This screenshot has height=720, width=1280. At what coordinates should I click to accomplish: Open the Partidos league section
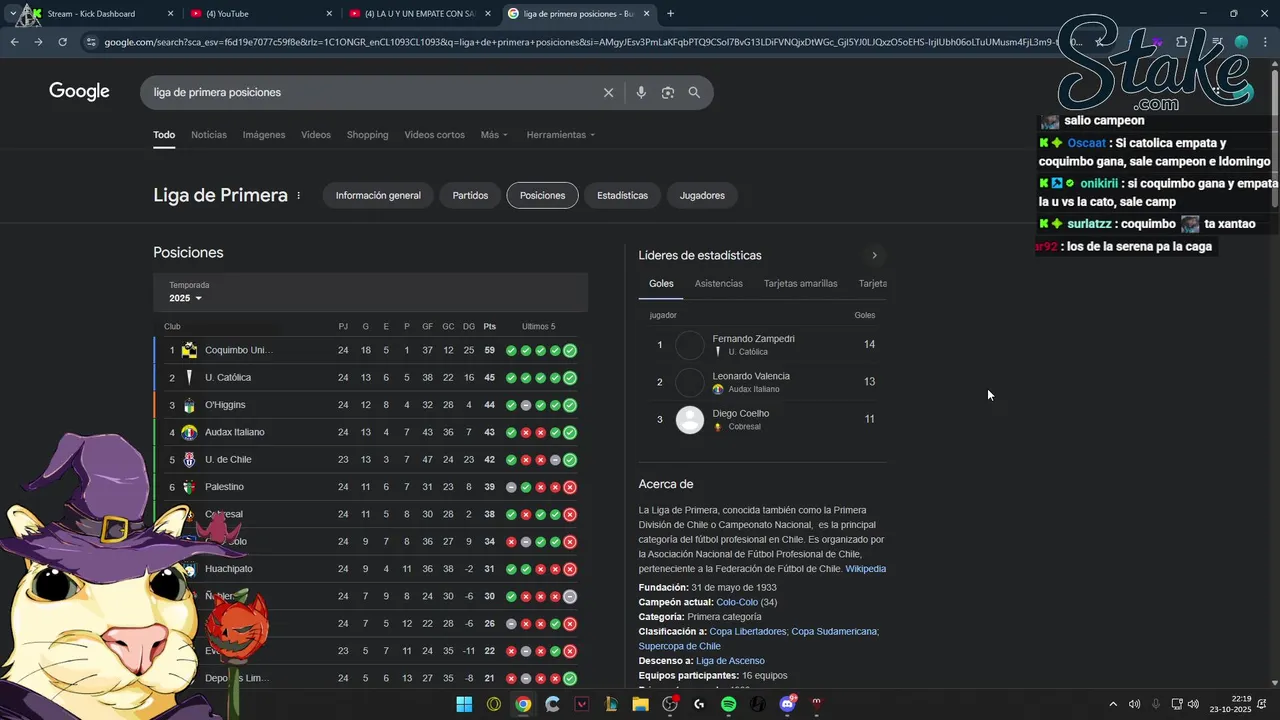click(x=470, y=196)
